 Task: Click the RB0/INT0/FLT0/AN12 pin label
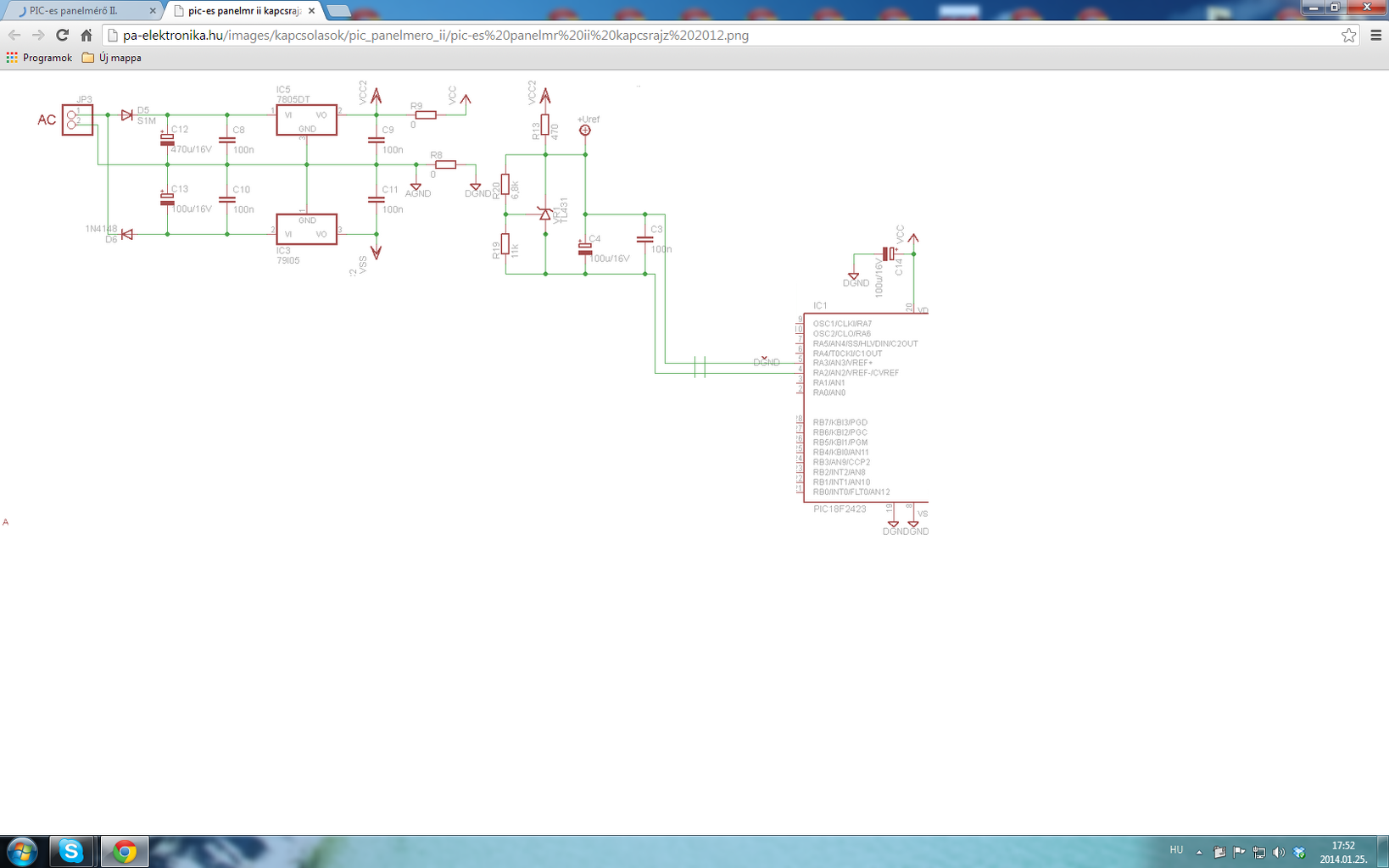coord(851,492)
